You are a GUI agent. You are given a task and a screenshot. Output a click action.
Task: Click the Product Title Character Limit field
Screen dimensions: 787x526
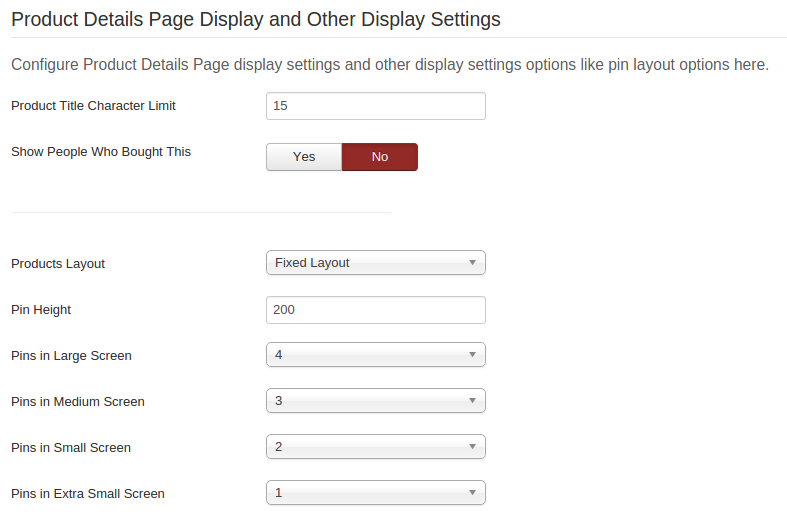tap(375, 106)
